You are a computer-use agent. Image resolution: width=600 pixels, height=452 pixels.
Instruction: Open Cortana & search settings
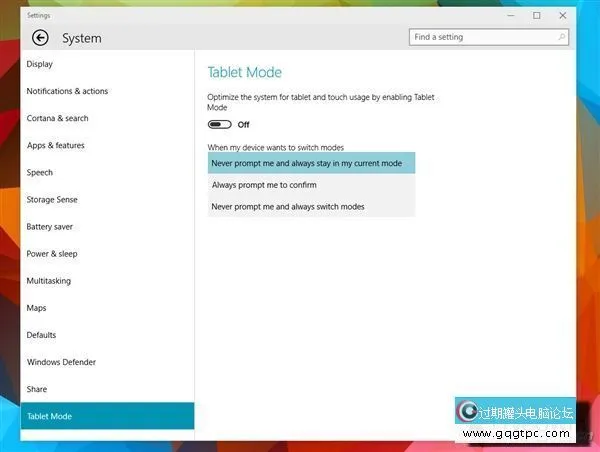[57, 118]
